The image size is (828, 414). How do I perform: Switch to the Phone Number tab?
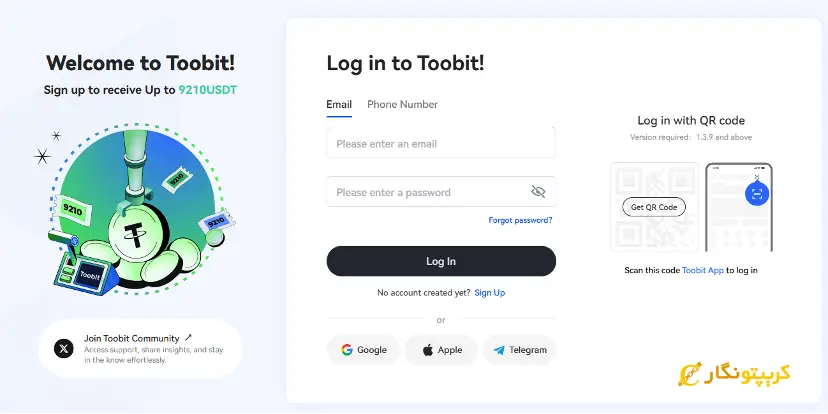[x=402, y=105]
